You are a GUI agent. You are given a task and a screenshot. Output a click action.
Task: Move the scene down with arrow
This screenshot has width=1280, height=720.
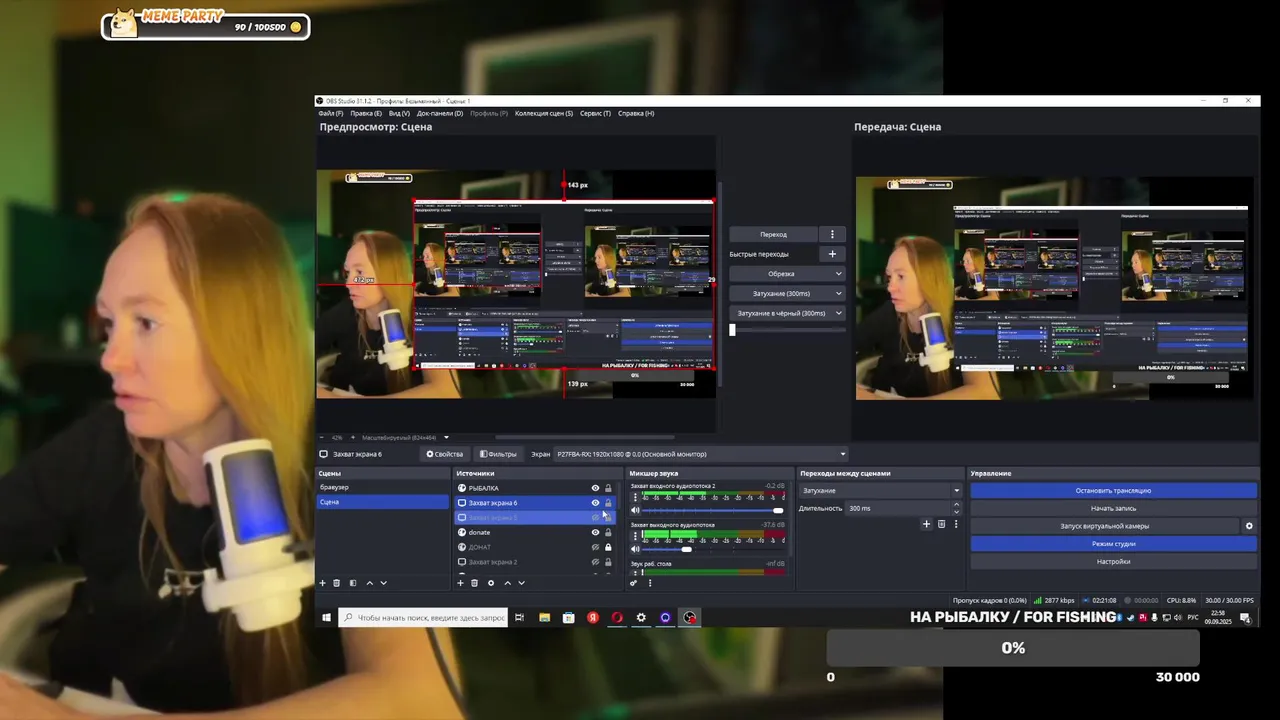[383, 583]
